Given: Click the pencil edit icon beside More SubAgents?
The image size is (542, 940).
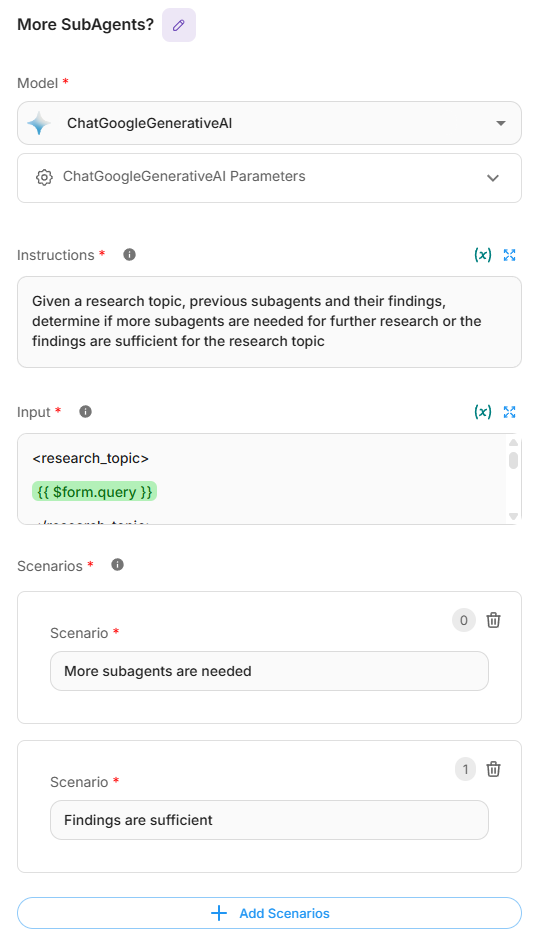Looking at the screenshot, I should click(179, 25).
